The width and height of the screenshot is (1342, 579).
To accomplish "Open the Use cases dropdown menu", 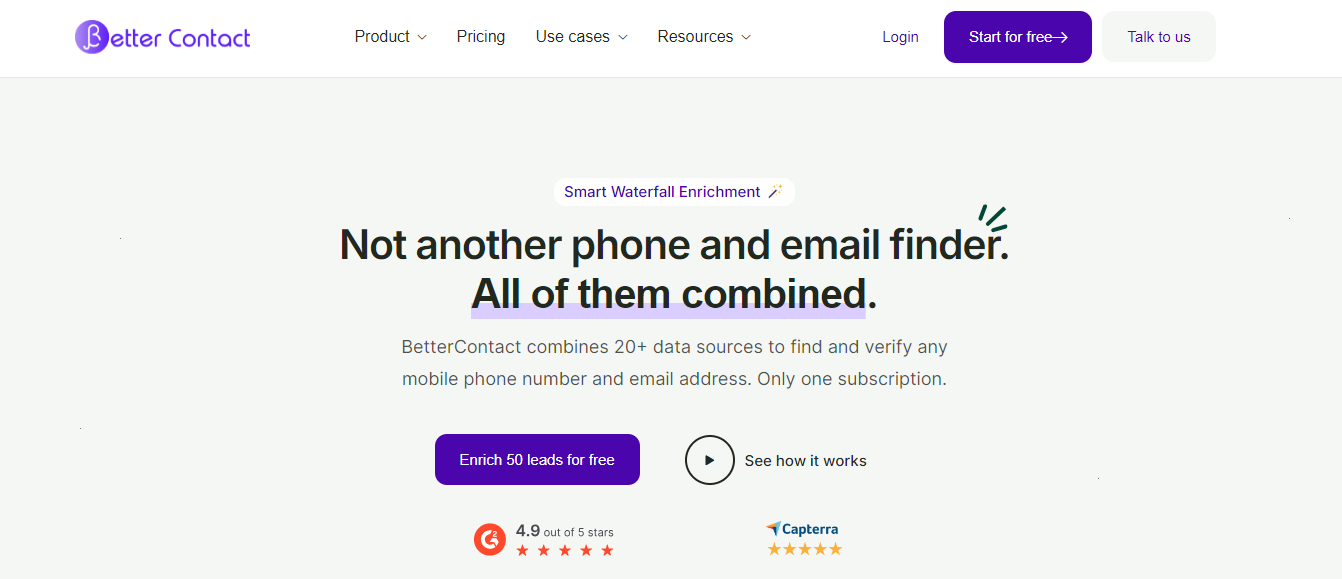I will coord(581,37).
